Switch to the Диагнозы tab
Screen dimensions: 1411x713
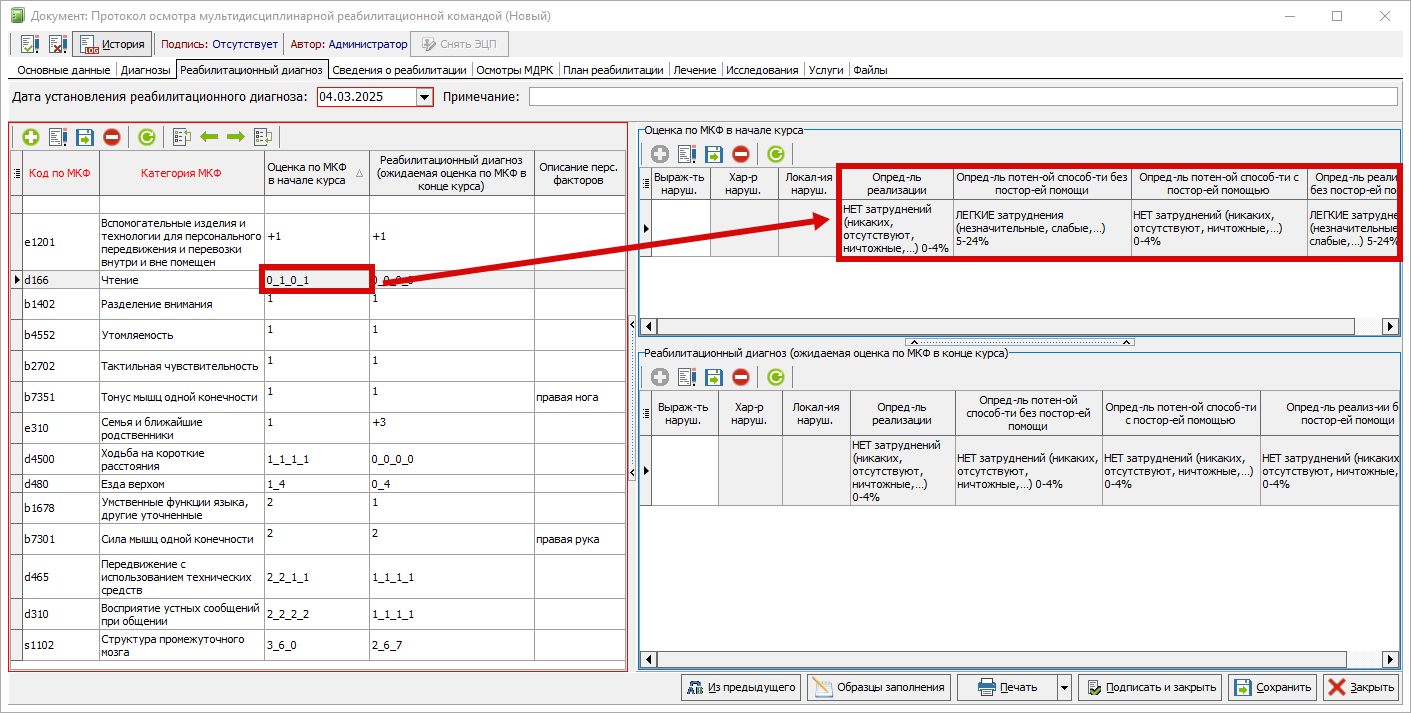pos(146,70)
